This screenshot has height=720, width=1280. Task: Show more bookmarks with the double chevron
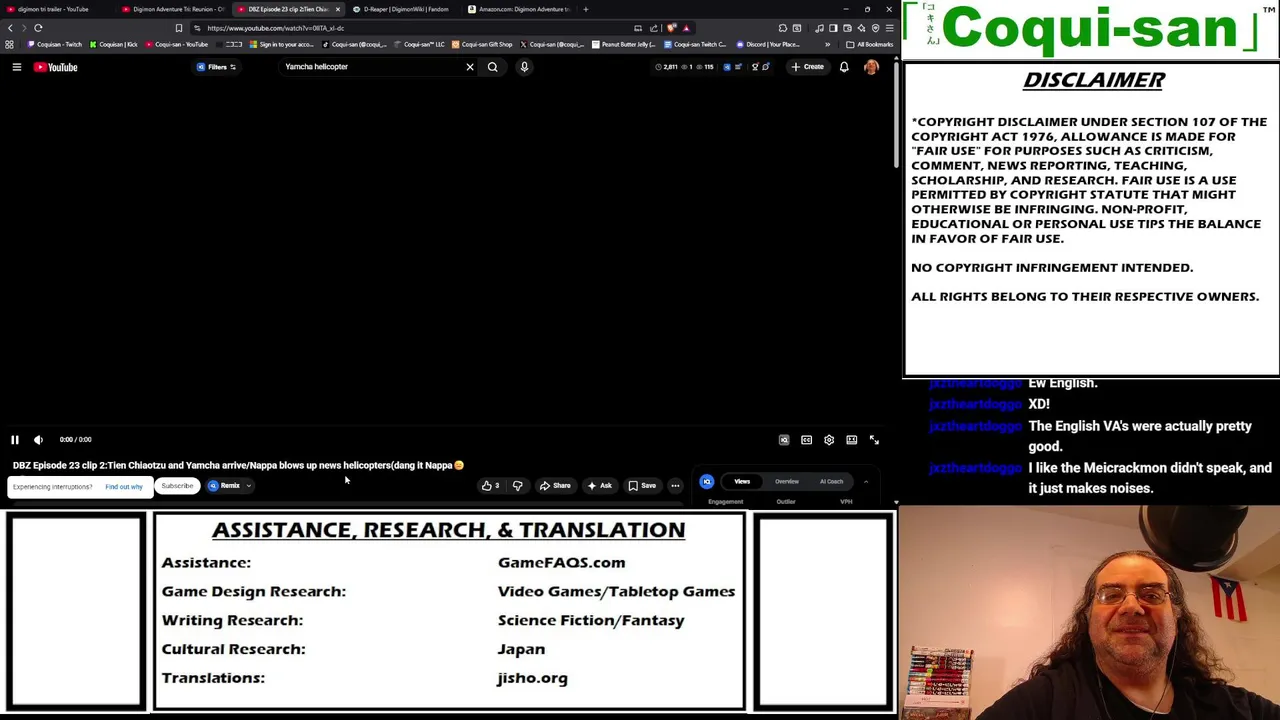tap(827, 44)
